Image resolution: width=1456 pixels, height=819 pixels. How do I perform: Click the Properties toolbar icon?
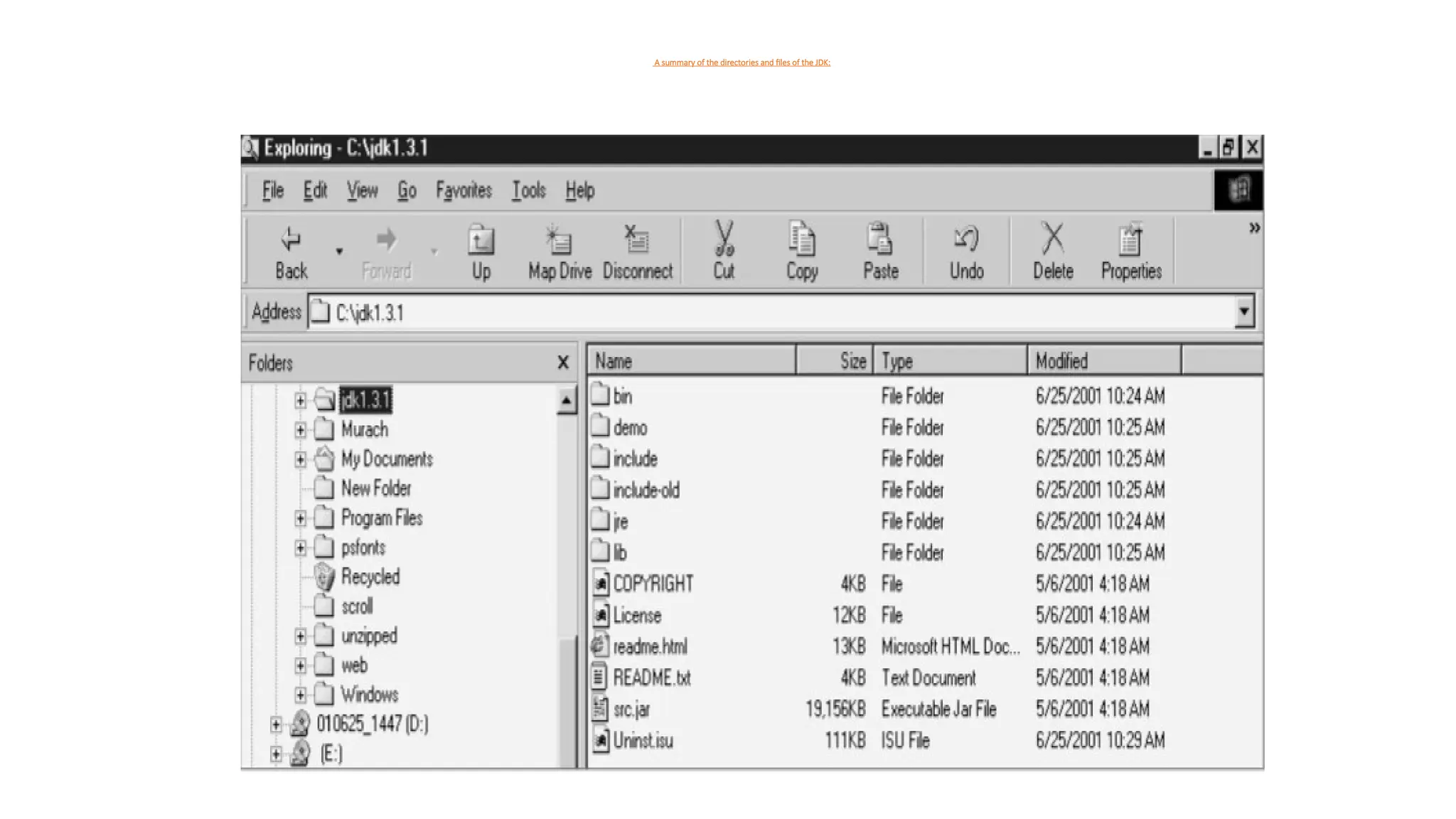[1130, 238]
